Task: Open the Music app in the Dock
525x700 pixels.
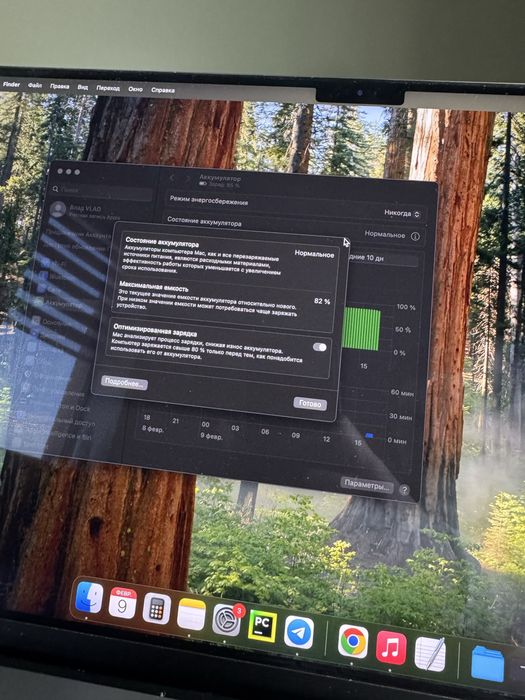Action: pyautogui.click(x=391, y=648)
